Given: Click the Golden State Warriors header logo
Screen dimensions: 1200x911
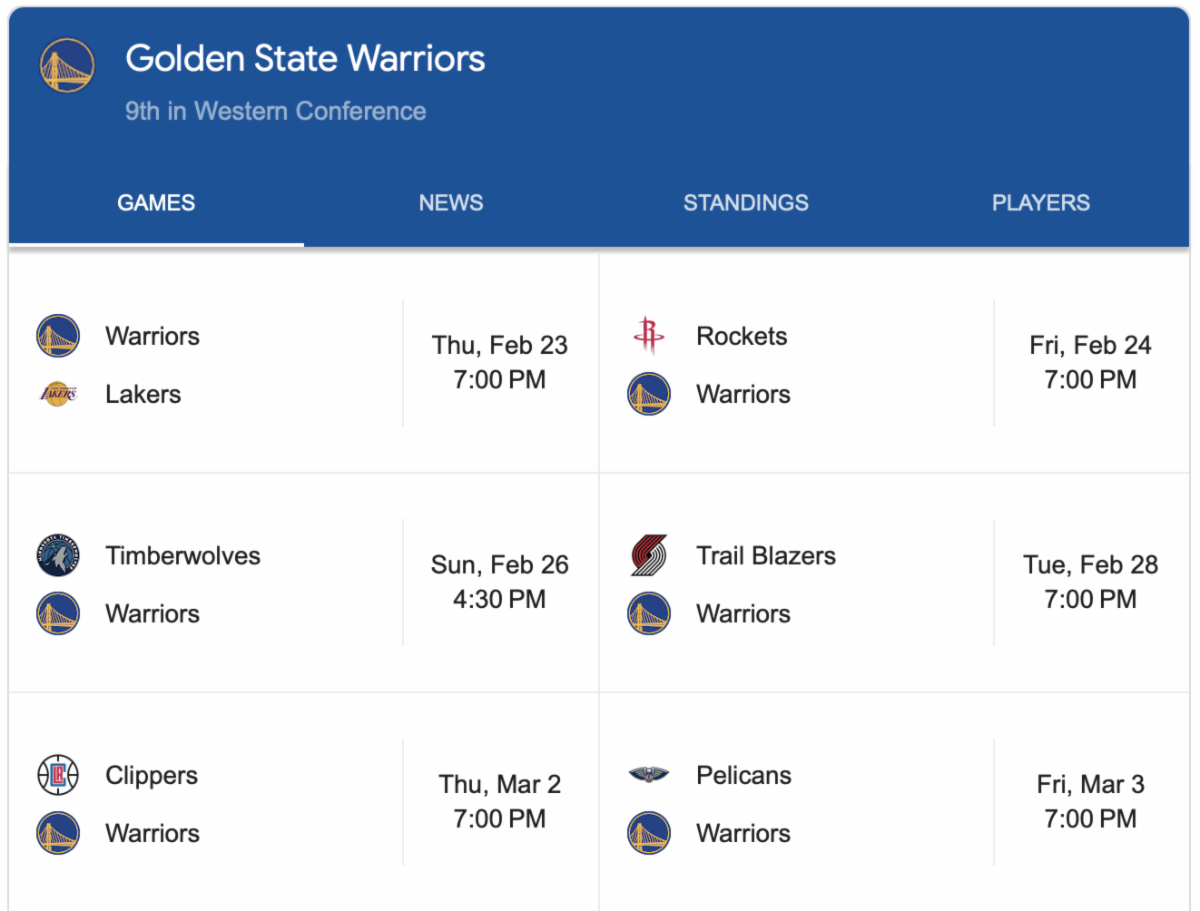Looking at the screenshot, I should (67, 65).
